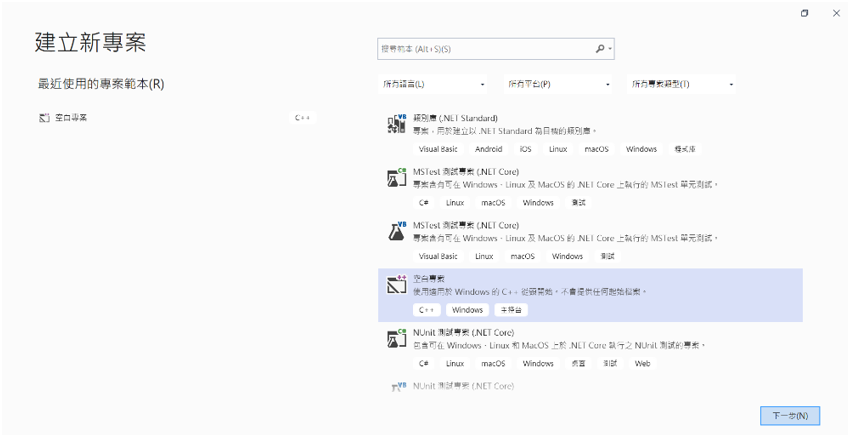
Task: Click the Class Library .NET Standard VB icon
Action: click(x=396, y=124)
